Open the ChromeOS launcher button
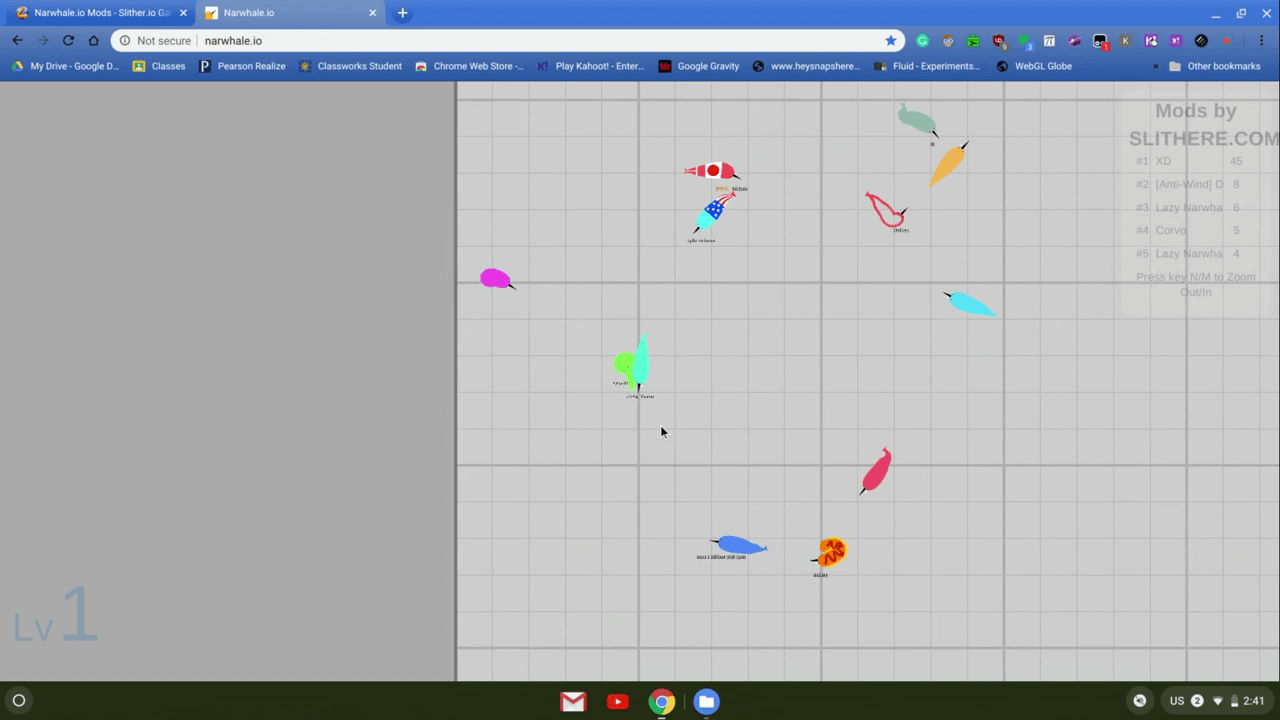Image resolution: width=1280 pixels, height=720 pixels. pyautogui.click(x=18, y=701)
